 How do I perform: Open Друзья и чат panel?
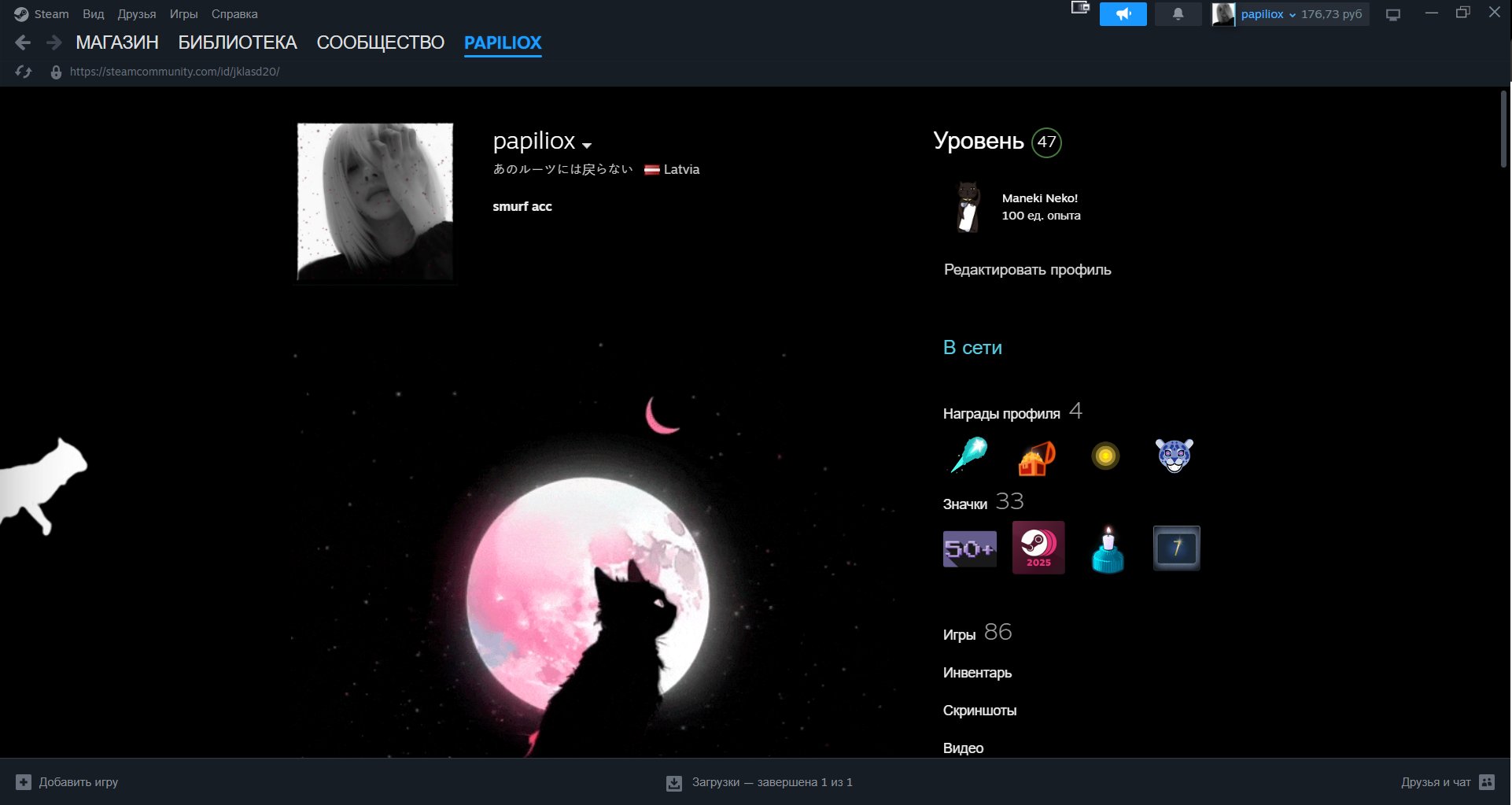(x=1436, y=782)
